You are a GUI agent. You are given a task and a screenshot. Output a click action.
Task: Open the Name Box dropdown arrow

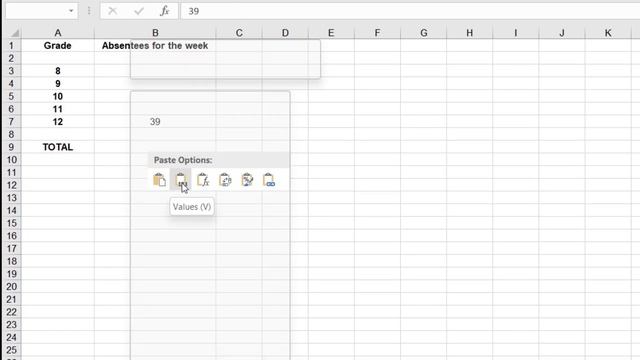tap(71, 11)
